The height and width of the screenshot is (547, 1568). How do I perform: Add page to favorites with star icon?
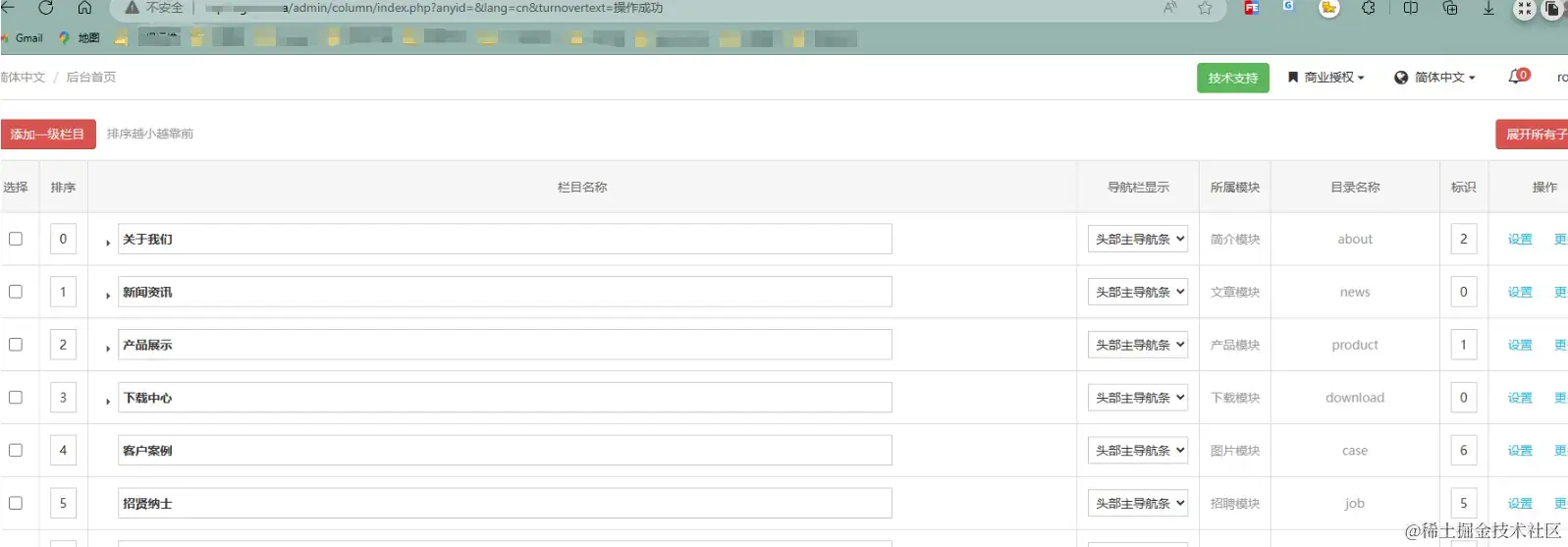coord(1205,8)
